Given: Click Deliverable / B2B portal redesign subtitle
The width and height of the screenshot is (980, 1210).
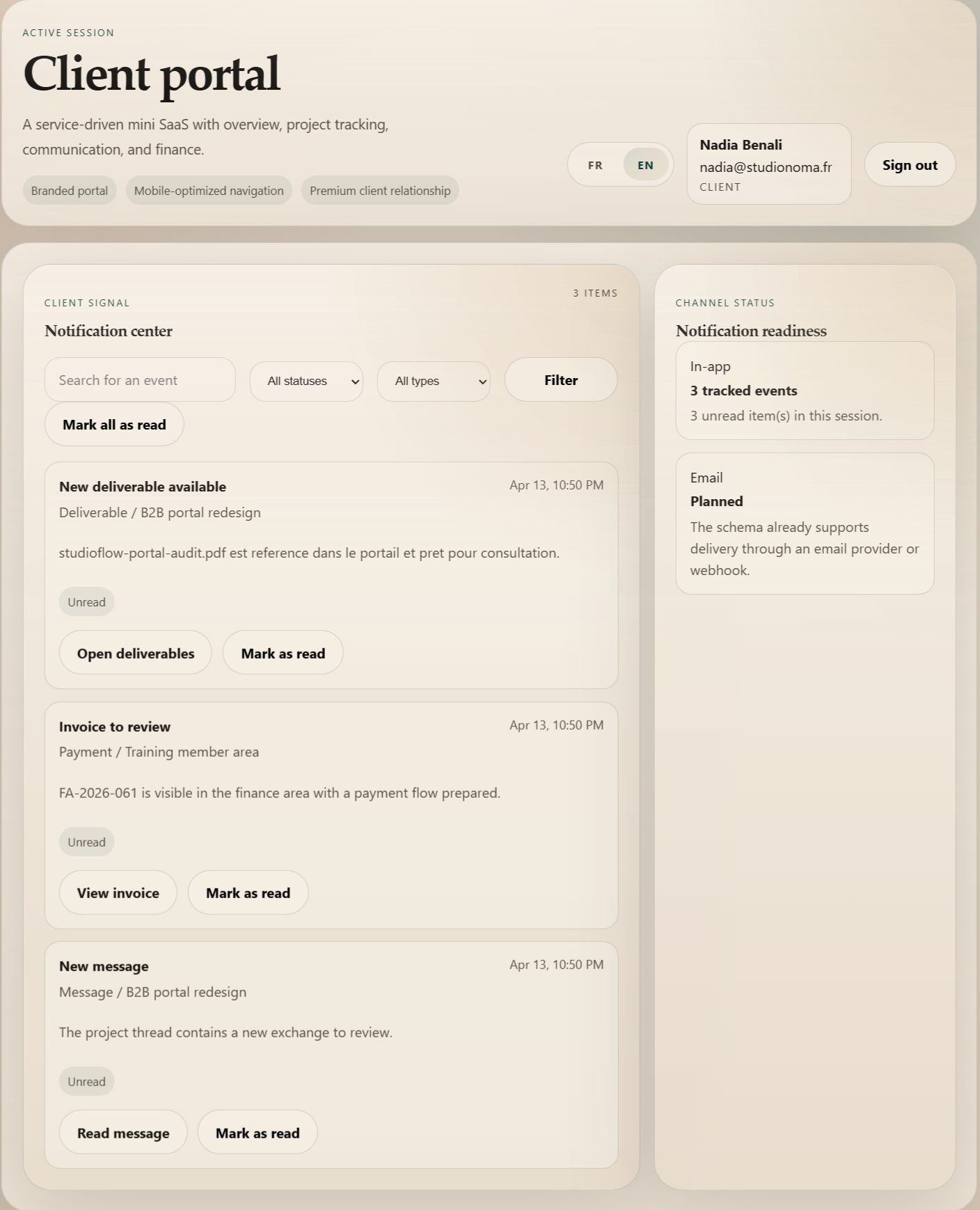Looking at the screenshot, I should pos(160,512).
